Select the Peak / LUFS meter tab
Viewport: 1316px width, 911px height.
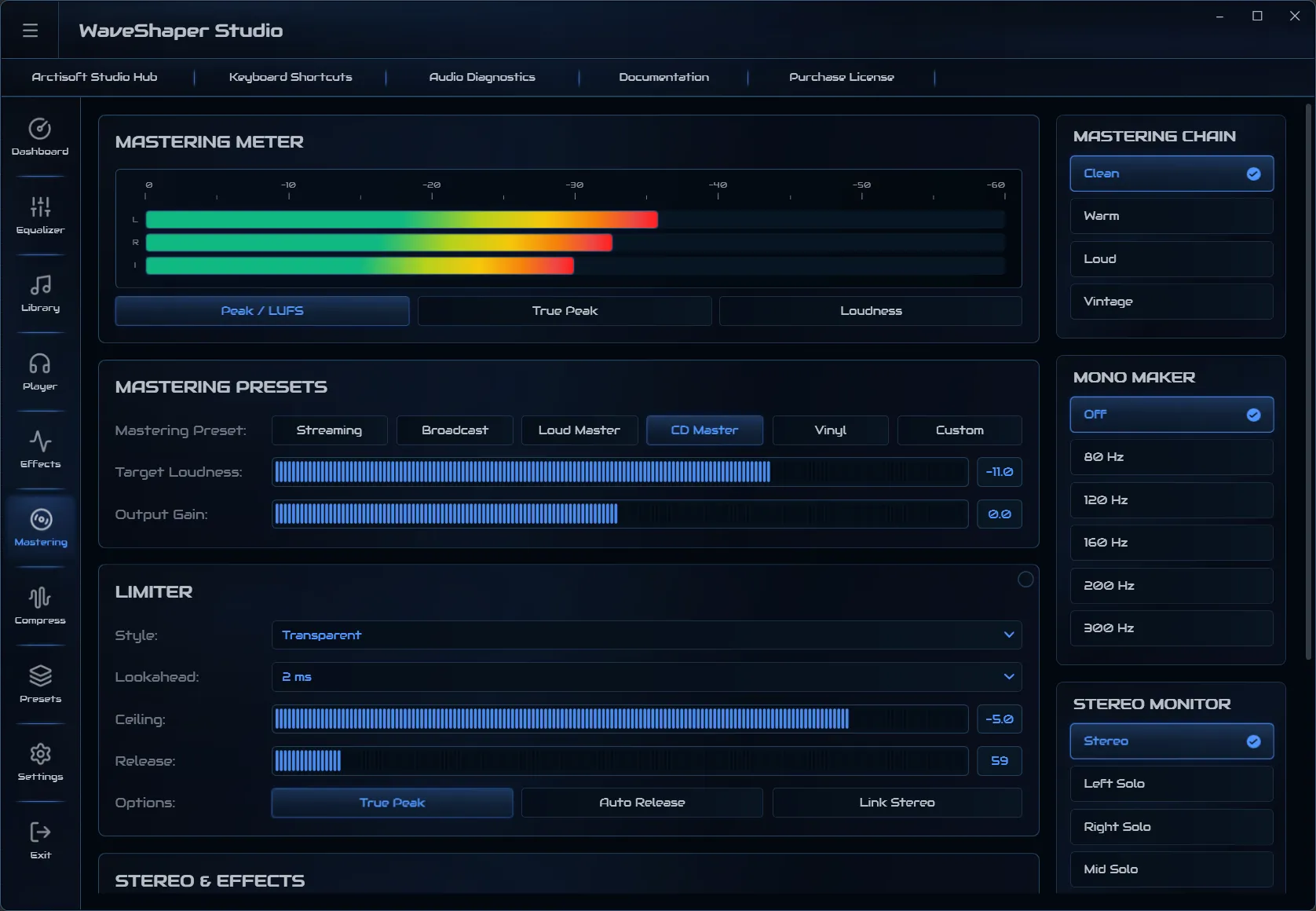(262, 311)
